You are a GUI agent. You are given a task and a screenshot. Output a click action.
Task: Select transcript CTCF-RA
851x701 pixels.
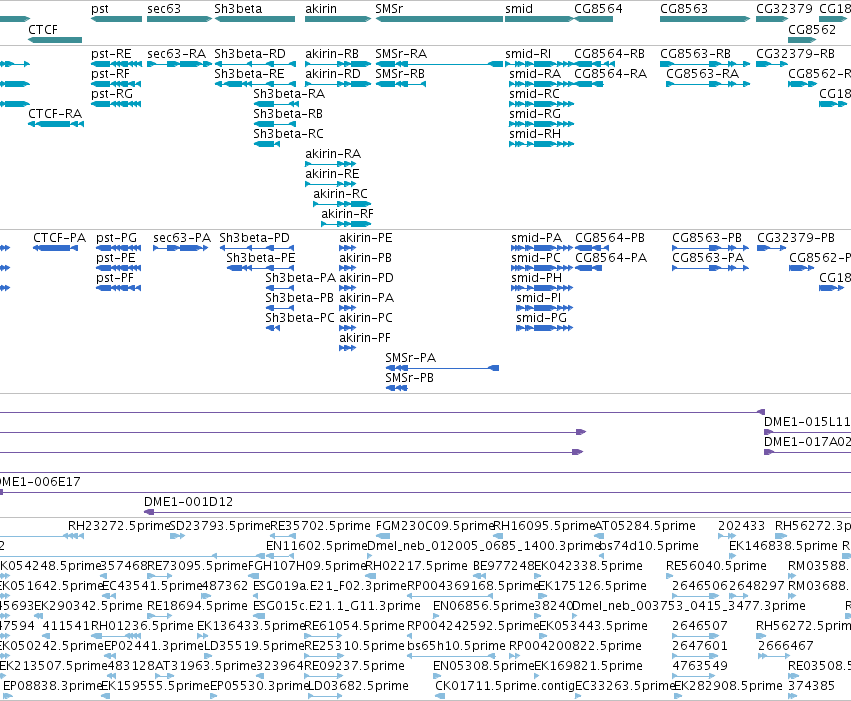point(55,114)
